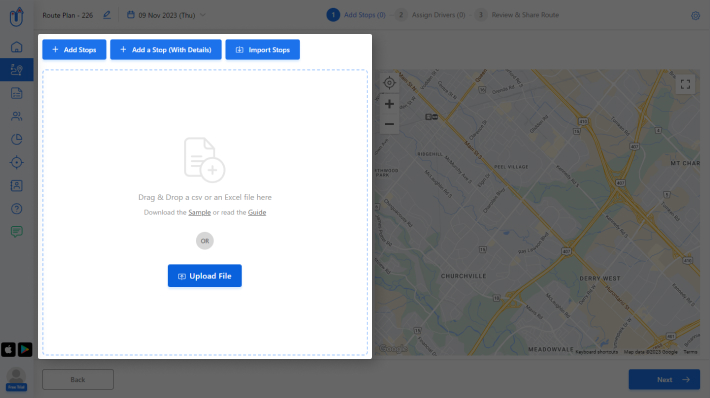Open the map Terms link
Screen dimensions: 710x398
point(690,352)
